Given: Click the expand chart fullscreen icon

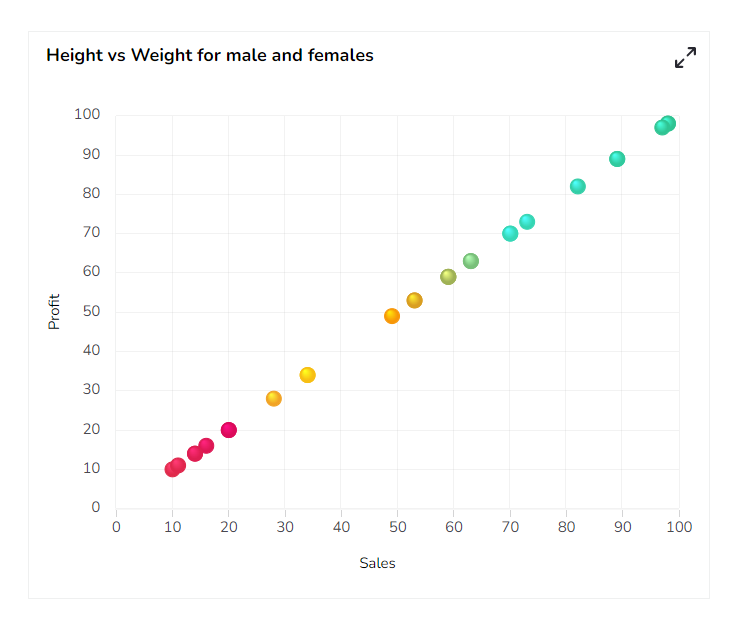Looking at the screenshot, I should tap(685, 57).
